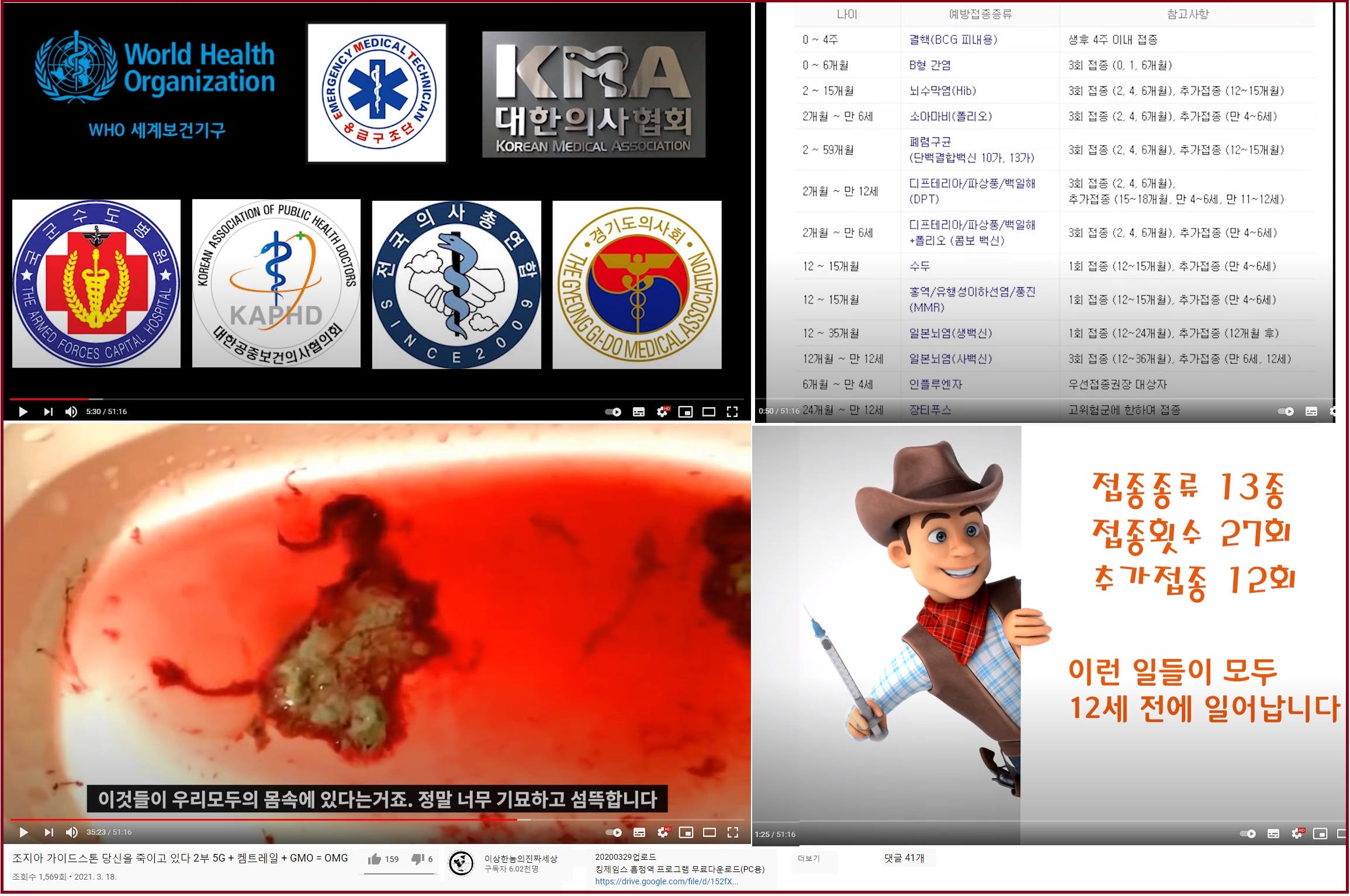Play the video paused at 35:23

pos(24,834)
